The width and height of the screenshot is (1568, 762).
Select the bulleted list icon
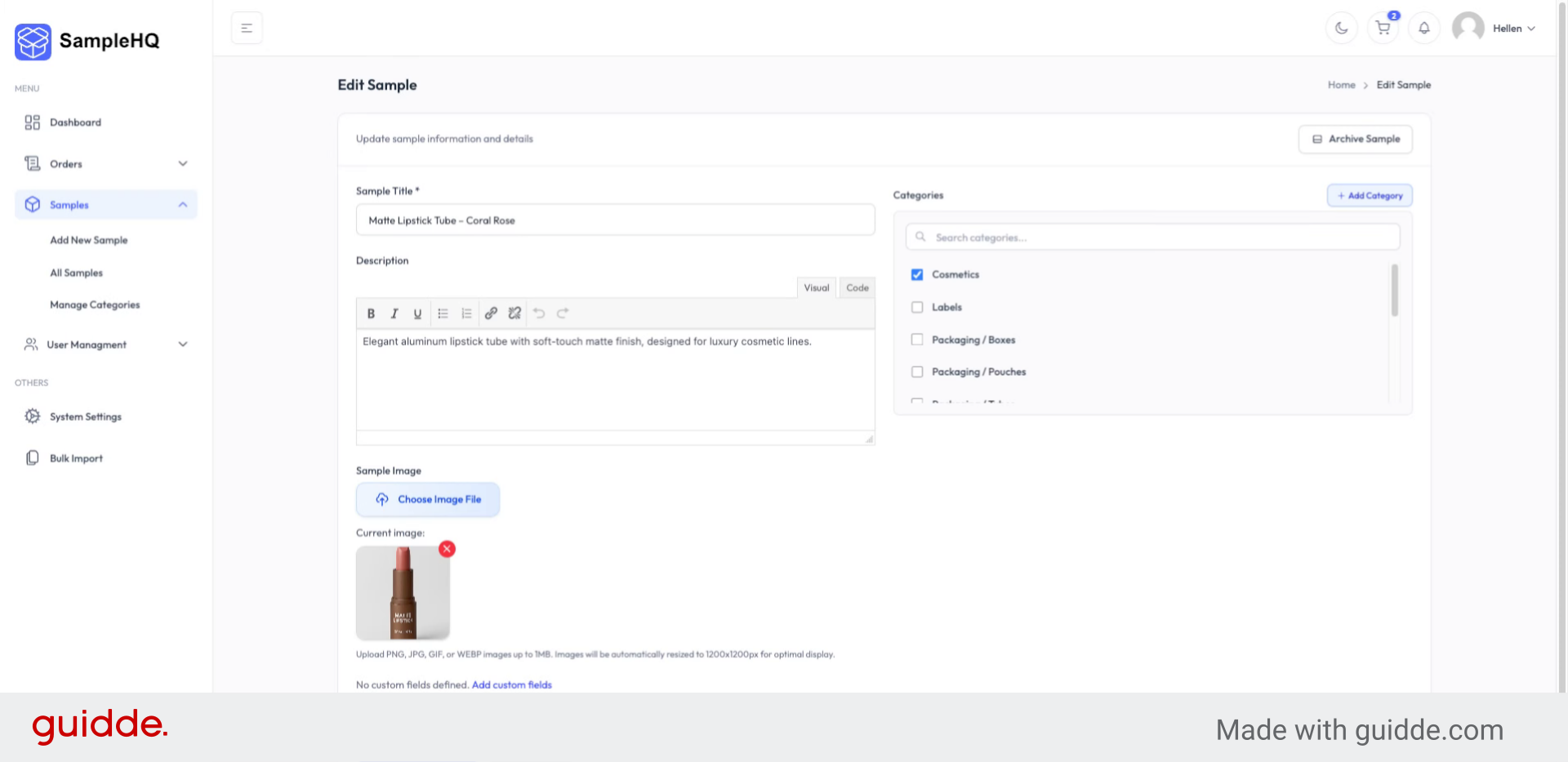click(443, 313)
